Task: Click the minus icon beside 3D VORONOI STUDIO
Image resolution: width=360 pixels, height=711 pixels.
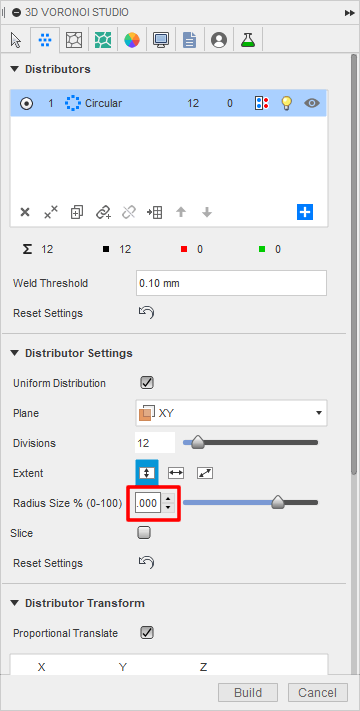Action: 17,13
